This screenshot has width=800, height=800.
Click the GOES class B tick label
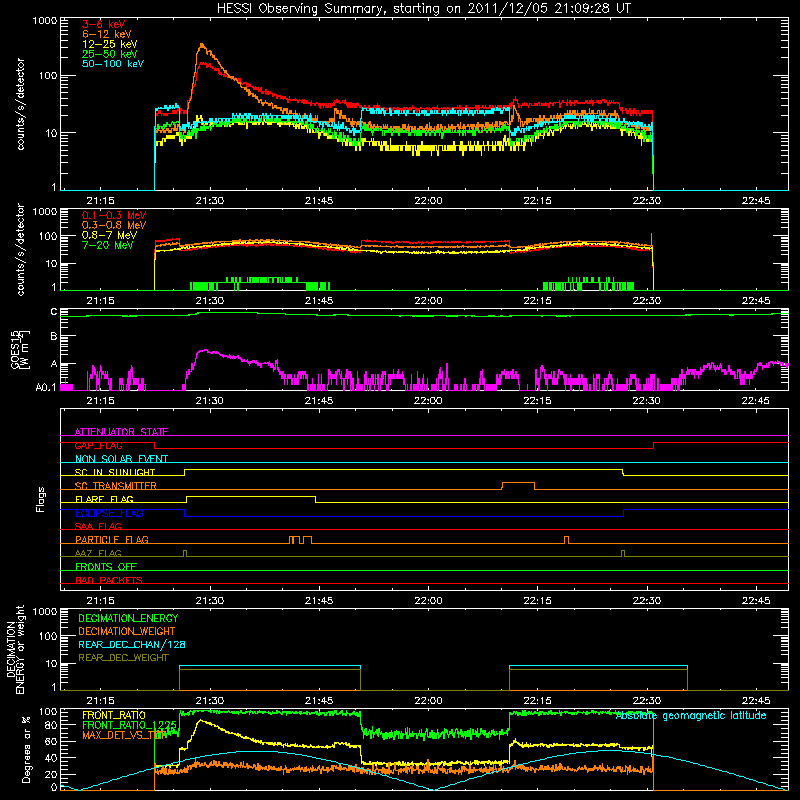54,336
